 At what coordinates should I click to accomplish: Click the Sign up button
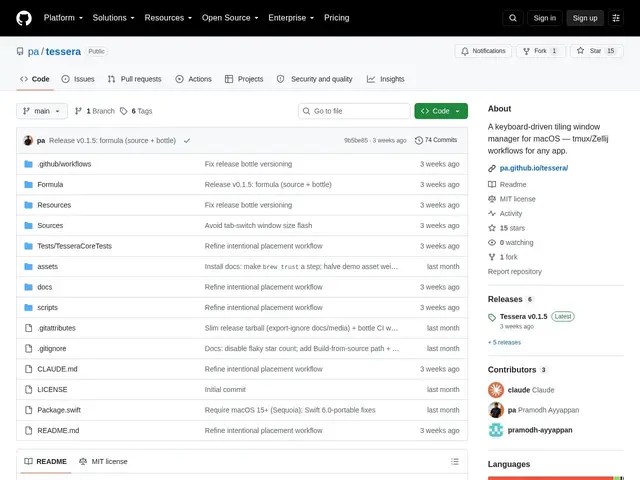[x=584, y=18]
